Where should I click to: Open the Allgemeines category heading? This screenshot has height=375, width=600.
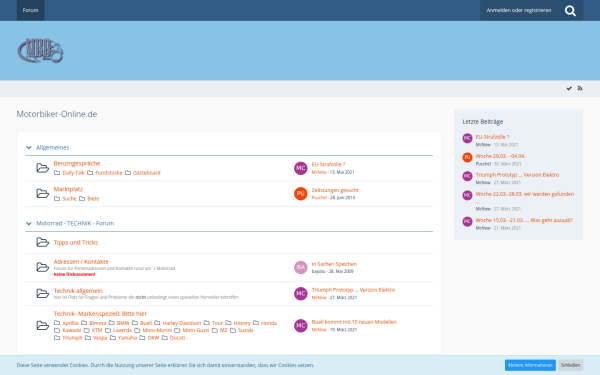[53, 147]
